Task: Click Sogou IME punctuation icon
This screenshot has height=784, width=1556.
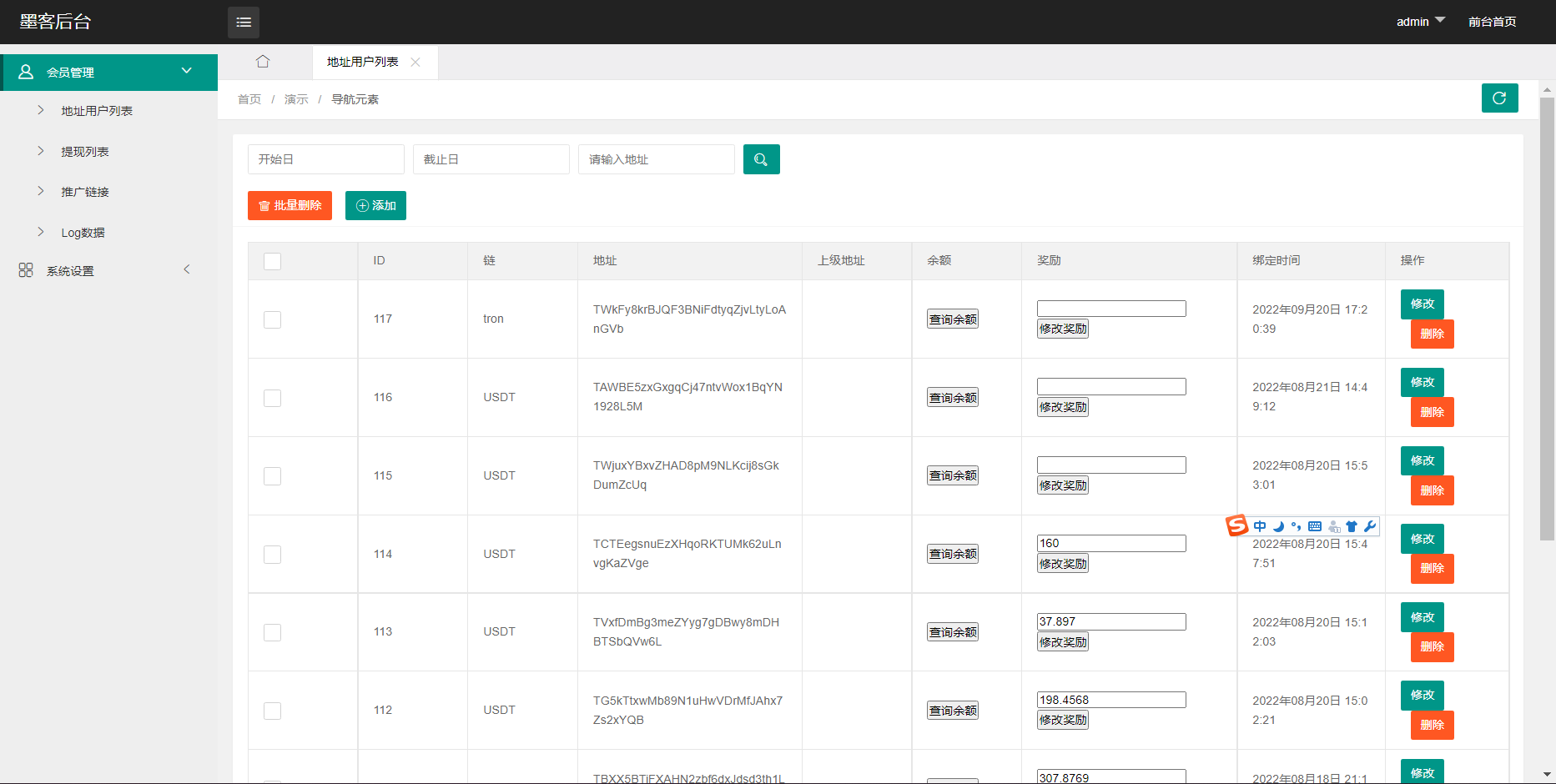Action: (x=1297, y=526)
